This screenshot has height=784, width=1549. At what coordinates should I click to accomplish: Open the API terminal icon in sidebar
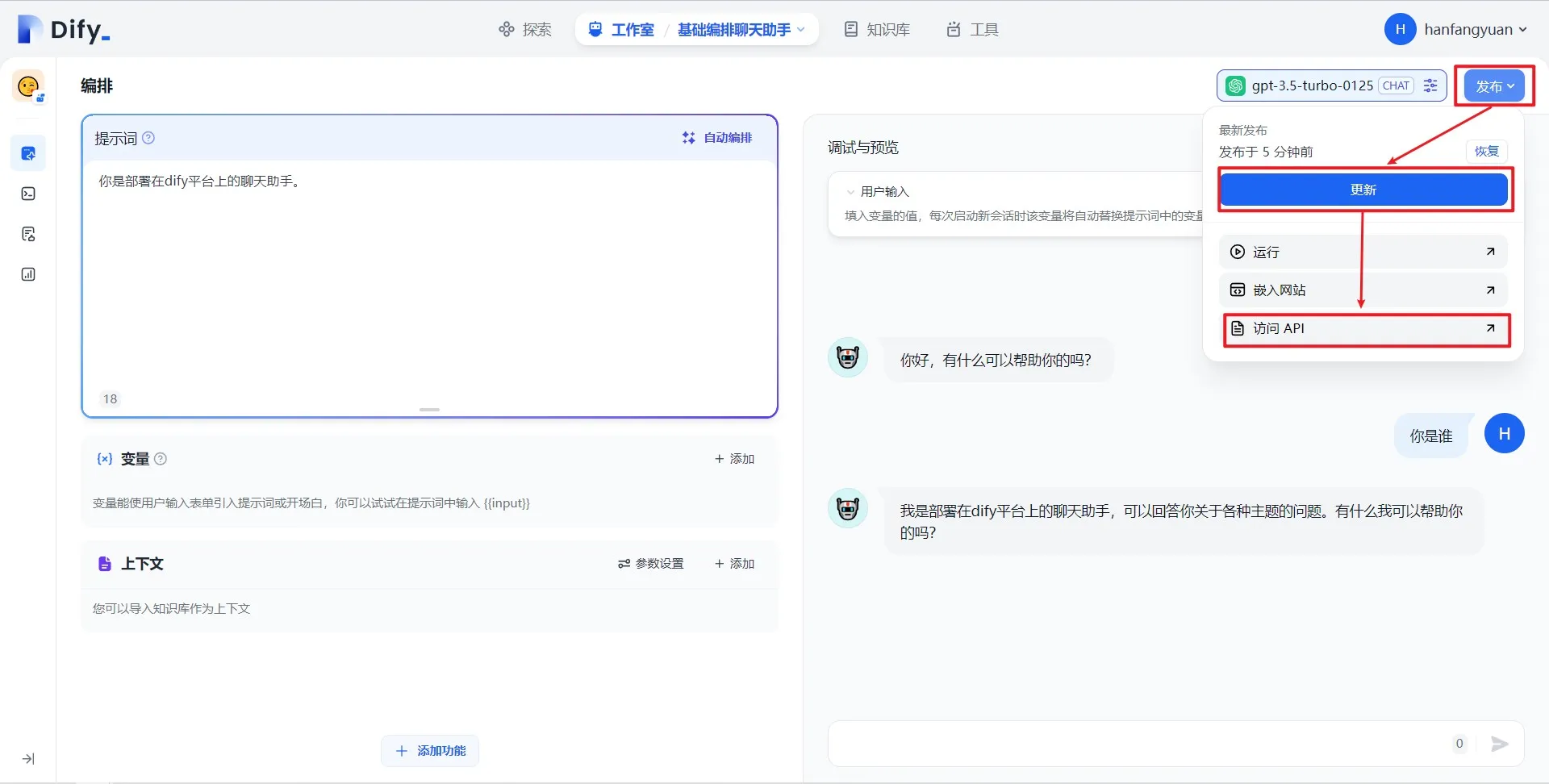[28, 194]
